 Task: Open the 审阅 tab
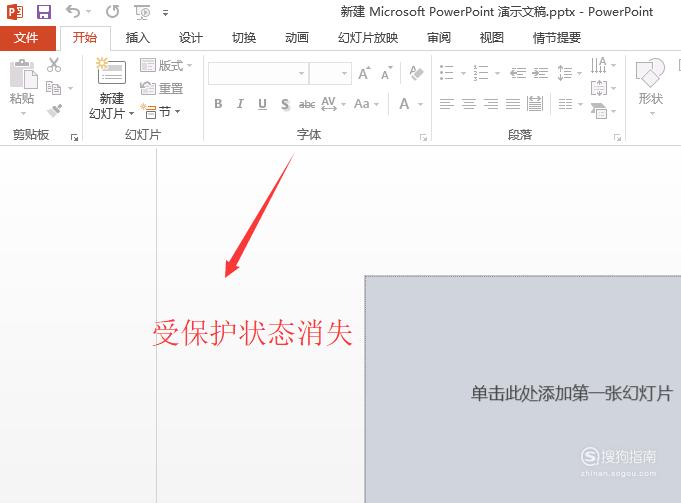coord(439,38)
